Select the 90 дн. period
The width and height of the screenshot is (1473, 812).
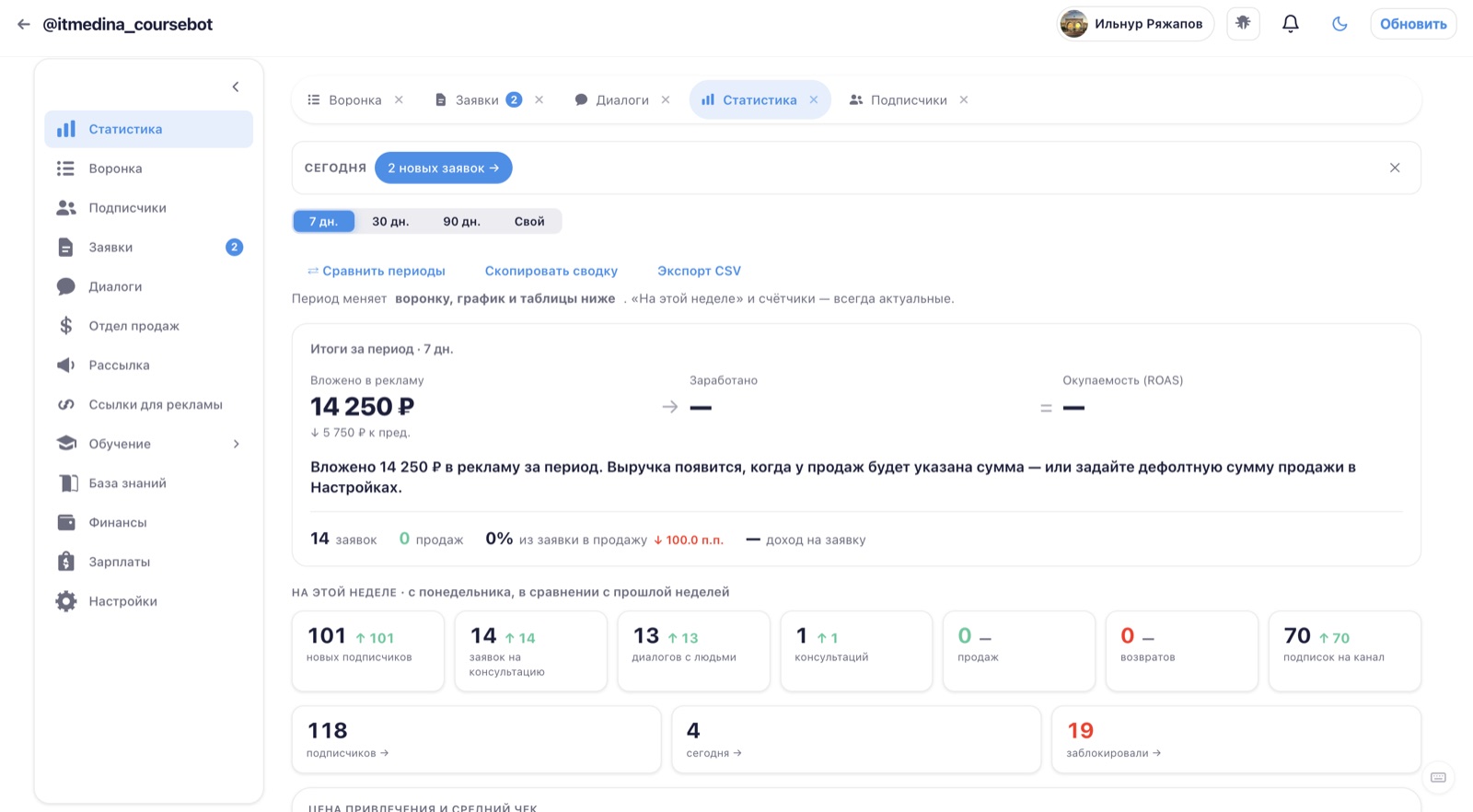(x=461, y=221)
